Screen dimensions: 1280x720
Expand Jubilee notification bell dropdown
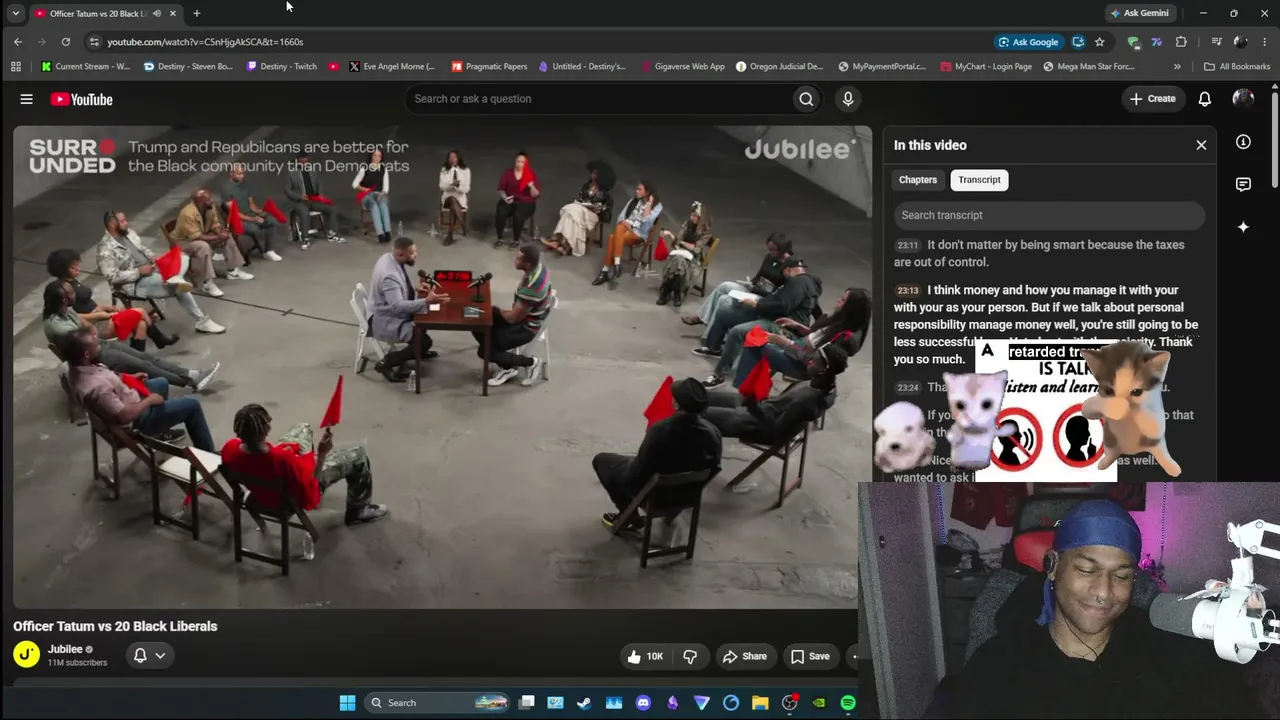tap(148, 656)
